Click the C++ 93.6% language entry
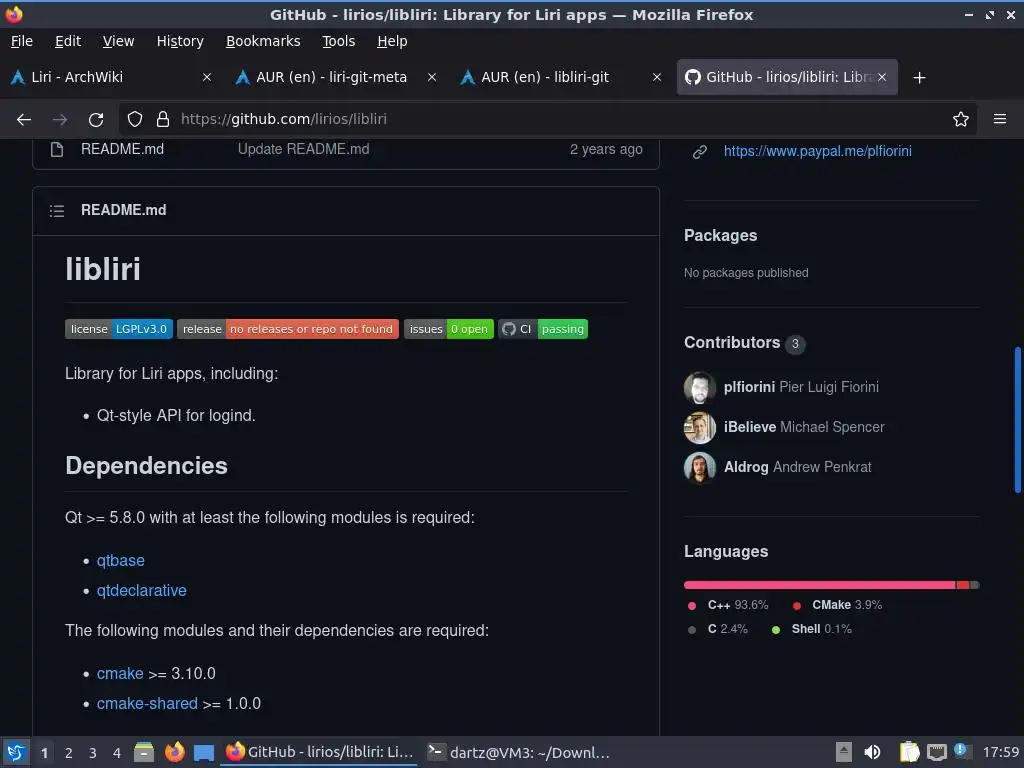Screen dimensions: 1024x768 click(x=729, y=605)
